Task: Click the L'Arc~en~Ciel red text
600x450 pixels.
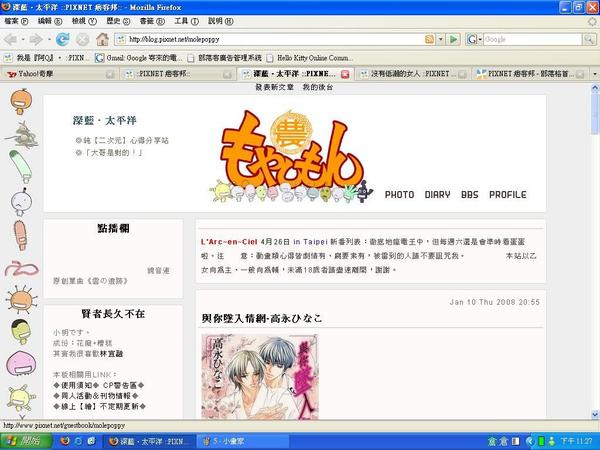Action: 229,242
